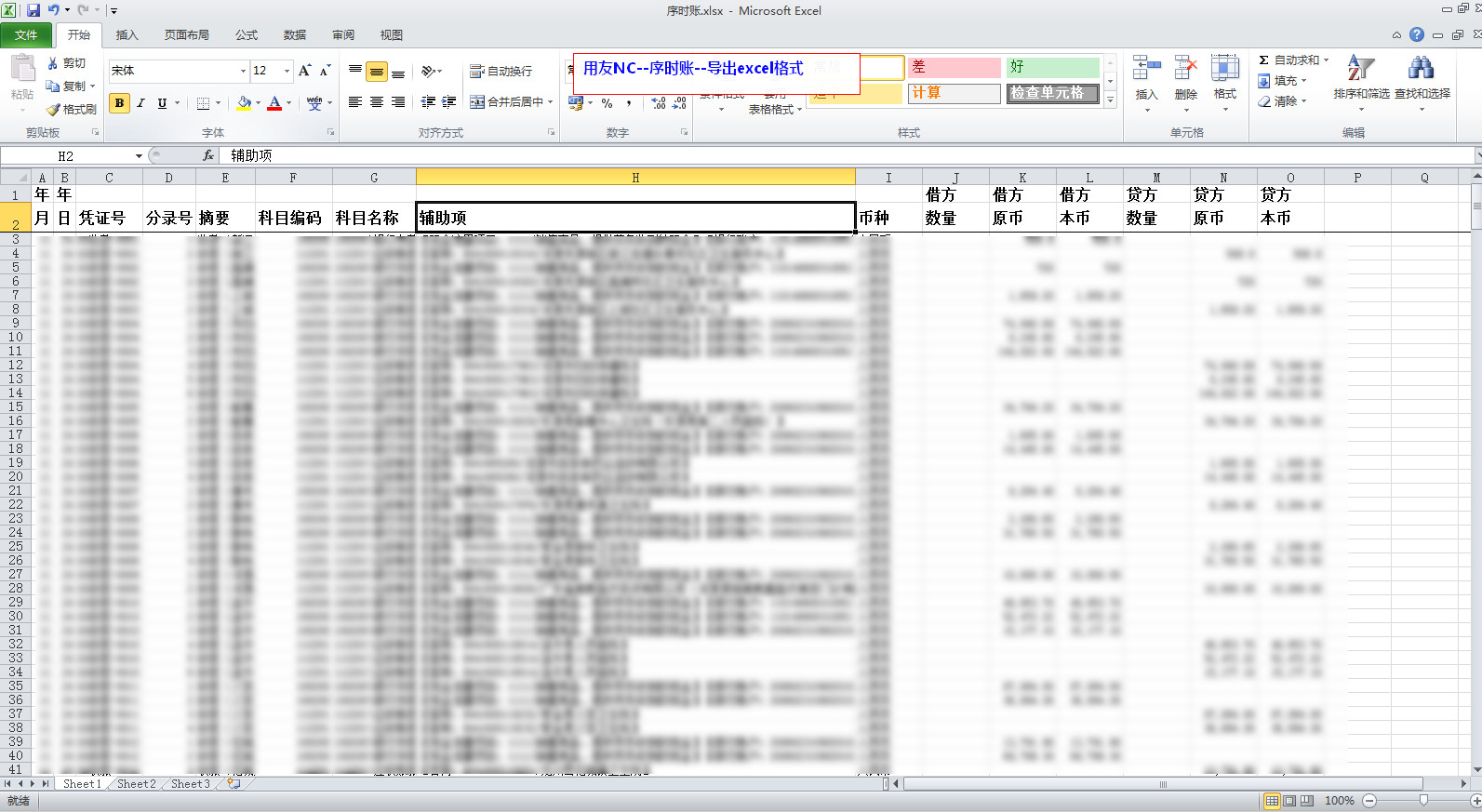Open the 文件 (File) button
The image size is (1482, 812).
[x=26, y=35]
